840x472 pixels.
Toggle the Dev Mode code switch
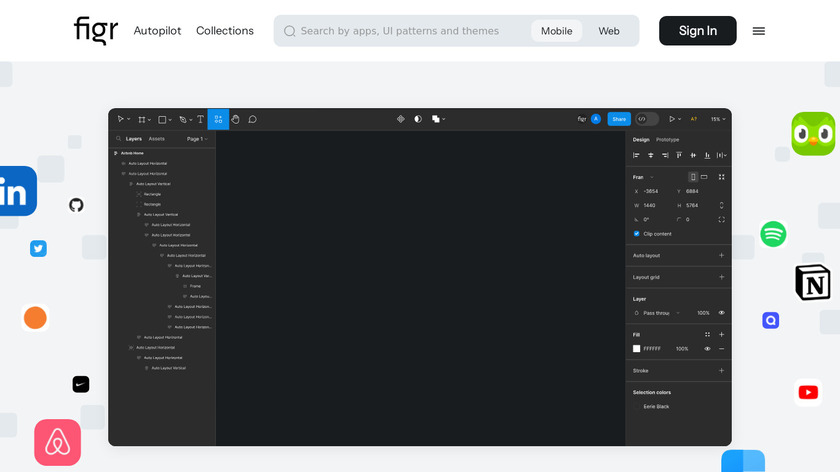pyautogui.click(x=646, y=119)
